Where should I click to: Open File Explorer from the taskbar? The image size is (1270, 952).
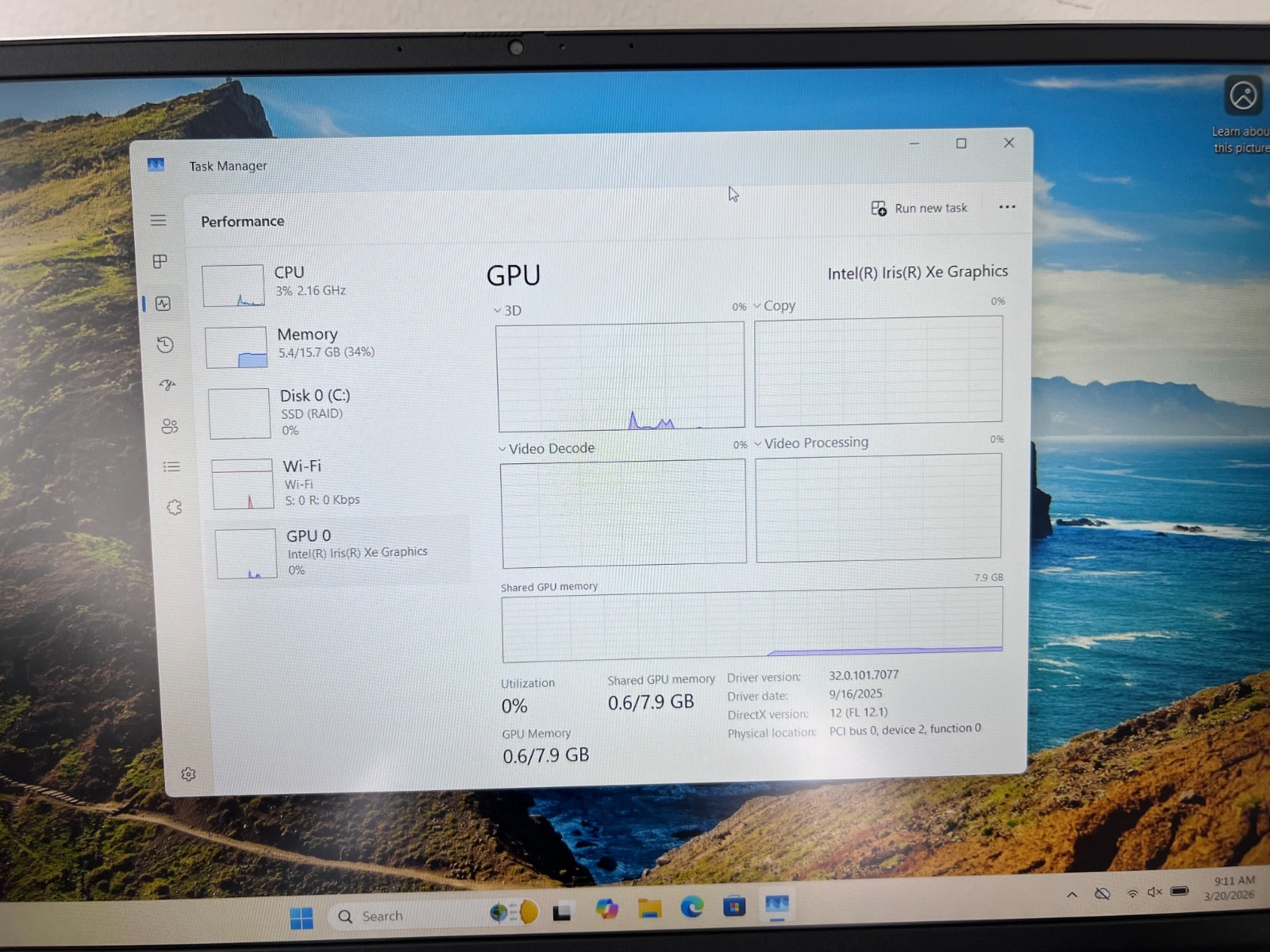click(650, 908)
